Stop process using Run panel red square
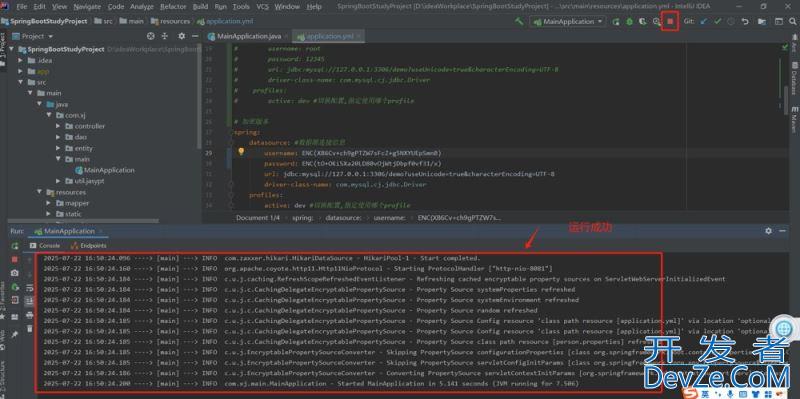The height and width of the screenshot is (399, 800). (x=15, y=260)
